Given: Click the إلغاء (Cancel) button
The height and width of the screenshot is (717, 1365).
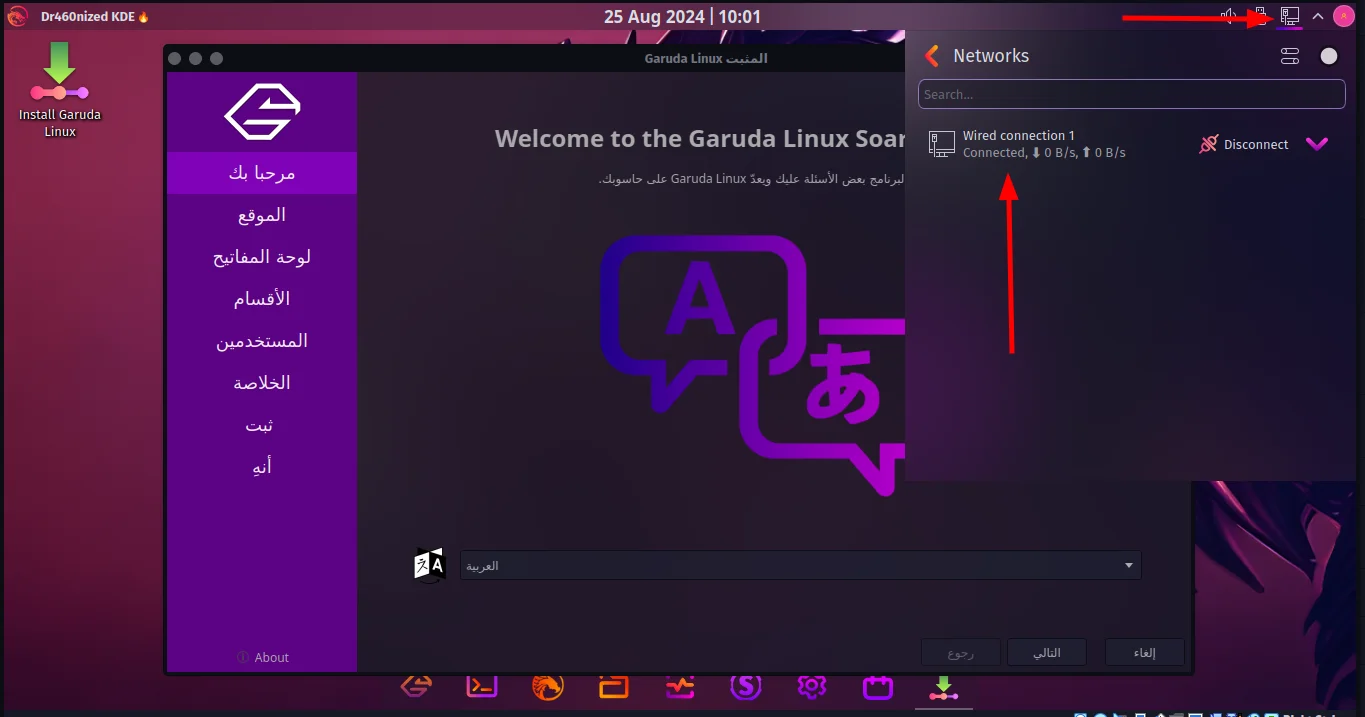Looking at the screenshot, I should (x=1145, y=653).
